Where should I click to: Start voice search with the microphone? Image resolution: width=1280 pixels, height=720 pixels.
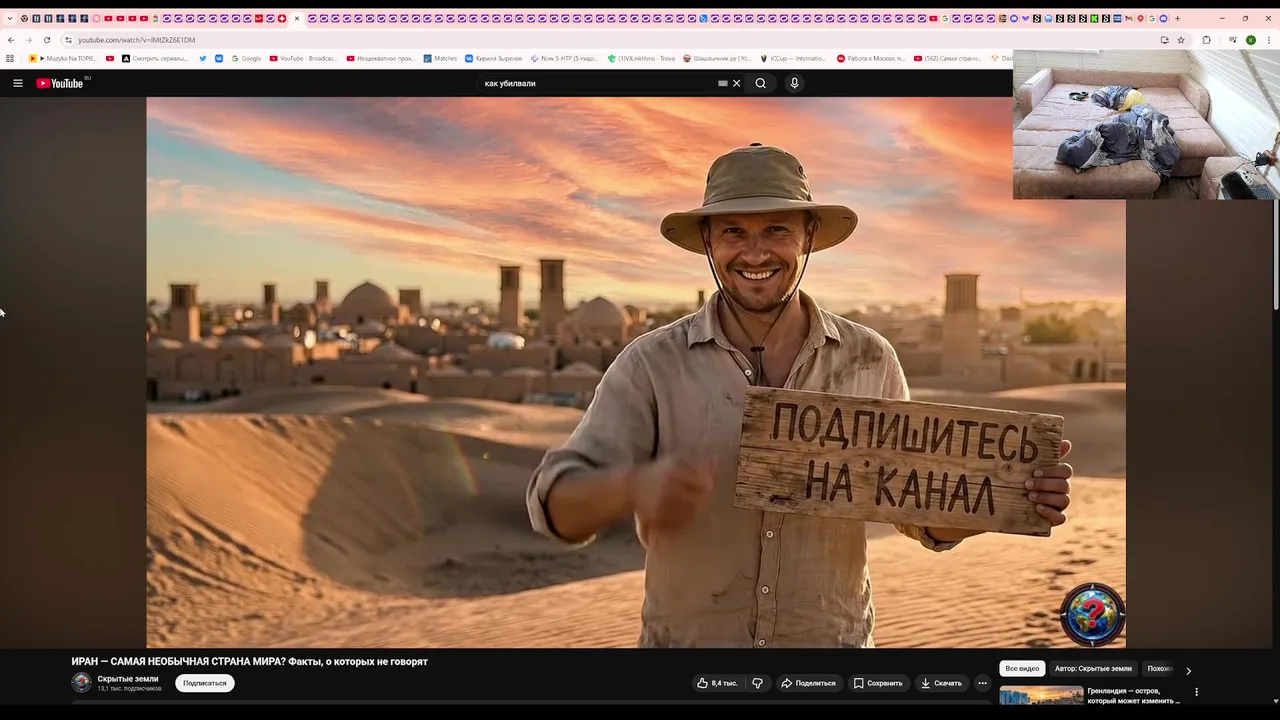(x=794, y=83)
